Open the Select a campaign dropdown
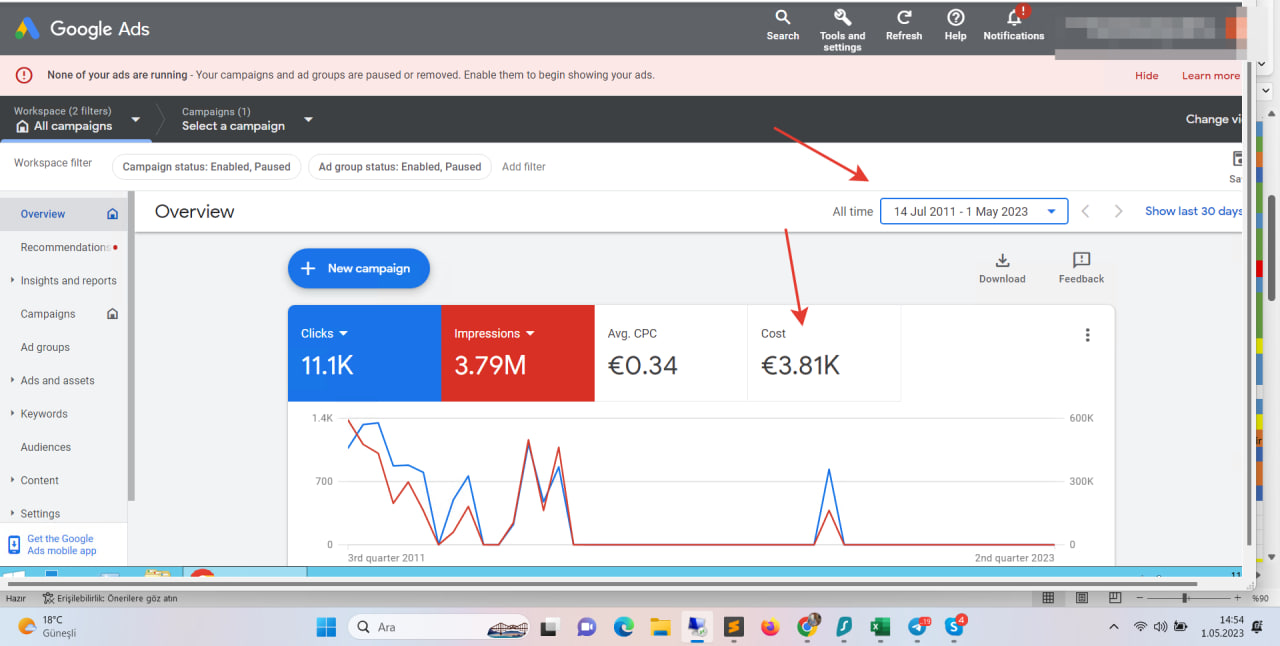Screen dimensions: 1280x646 (247, 119)
